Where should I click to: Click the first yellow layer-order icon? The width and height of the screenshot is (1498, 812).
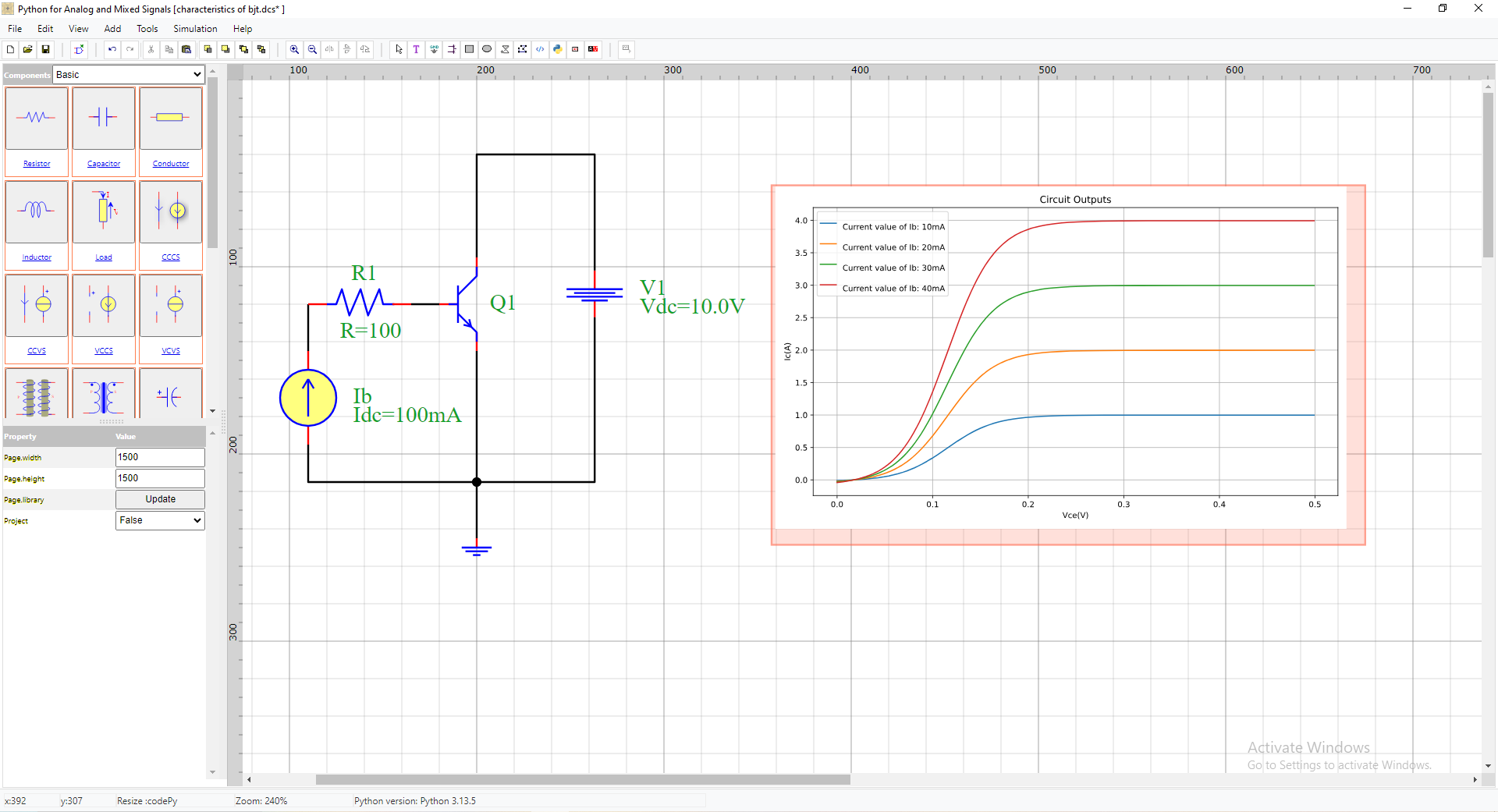pyautogui.click(x=208, y=49)
